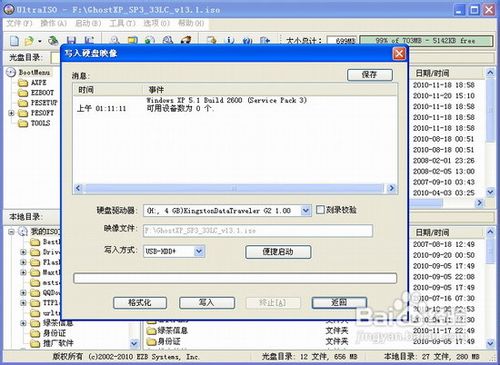Viewport: 500px width, 365px height.
Task: Close the 写入硬盘映像 dialog
Action: (x=399, y=53)
